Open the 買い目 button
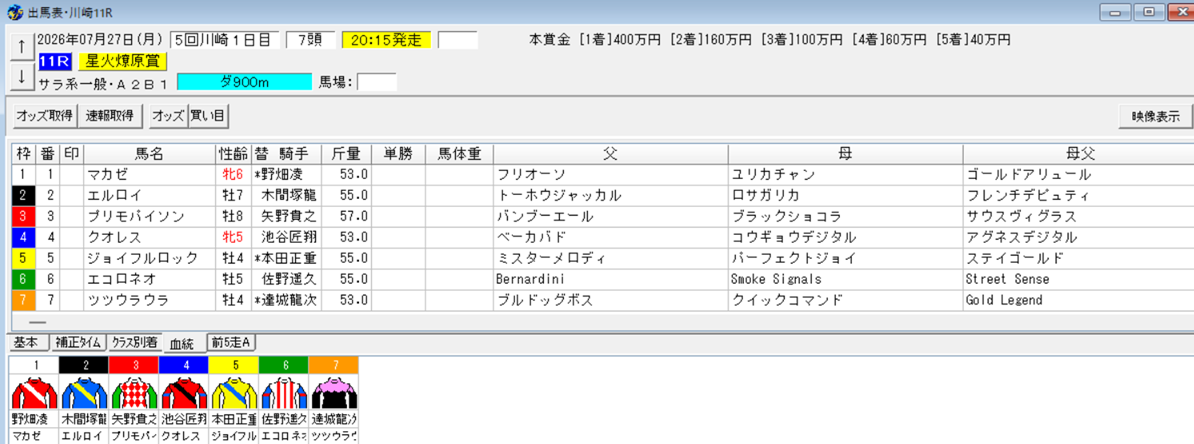Viewport: 1194px width, 444px height. pos(209,116)
